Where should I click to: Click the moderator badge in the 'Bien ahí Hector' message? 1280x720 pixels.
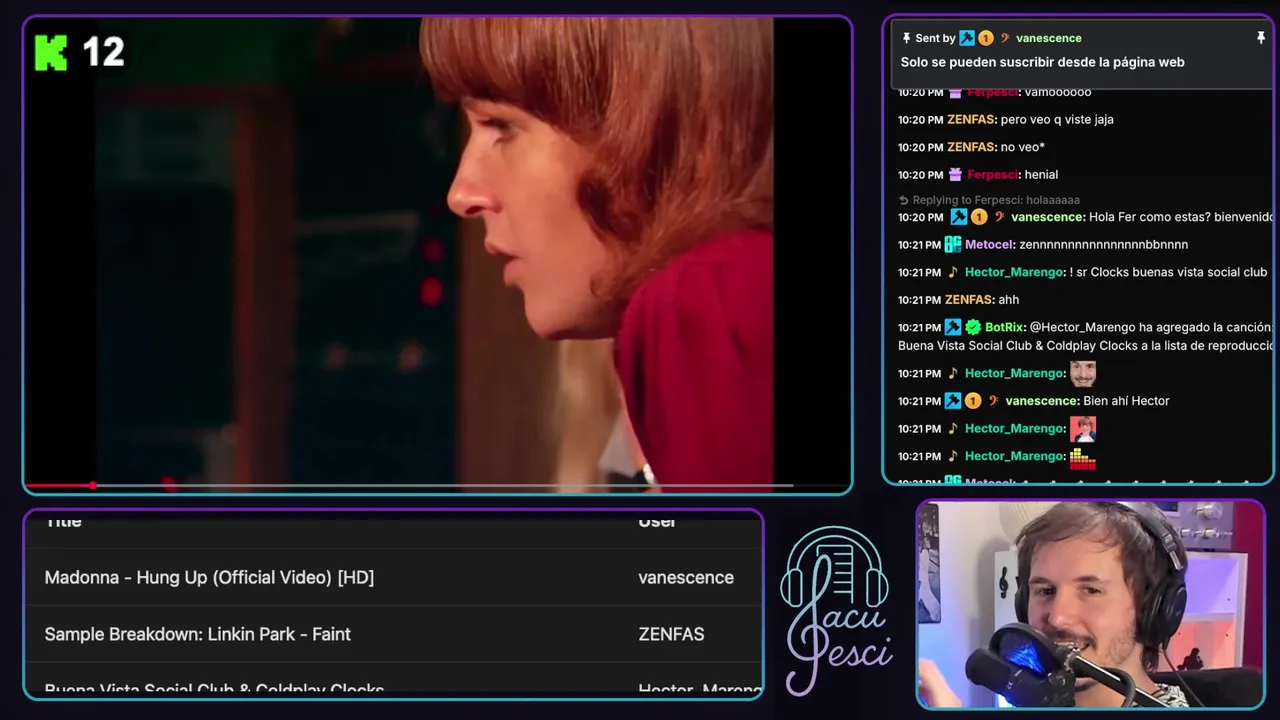pos(953,401)
